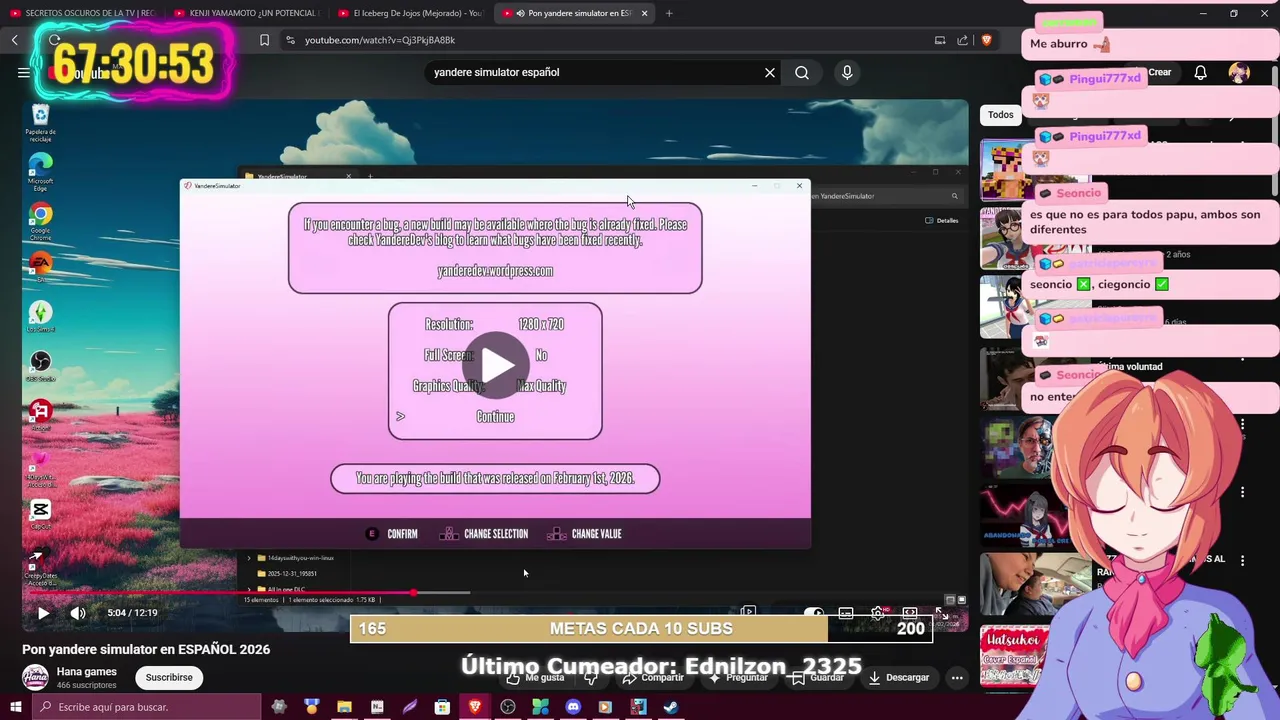The height and width of the screenshot is (720, 1280).
Task: Open Hana games channel avatar
Action: coord(35,677)
